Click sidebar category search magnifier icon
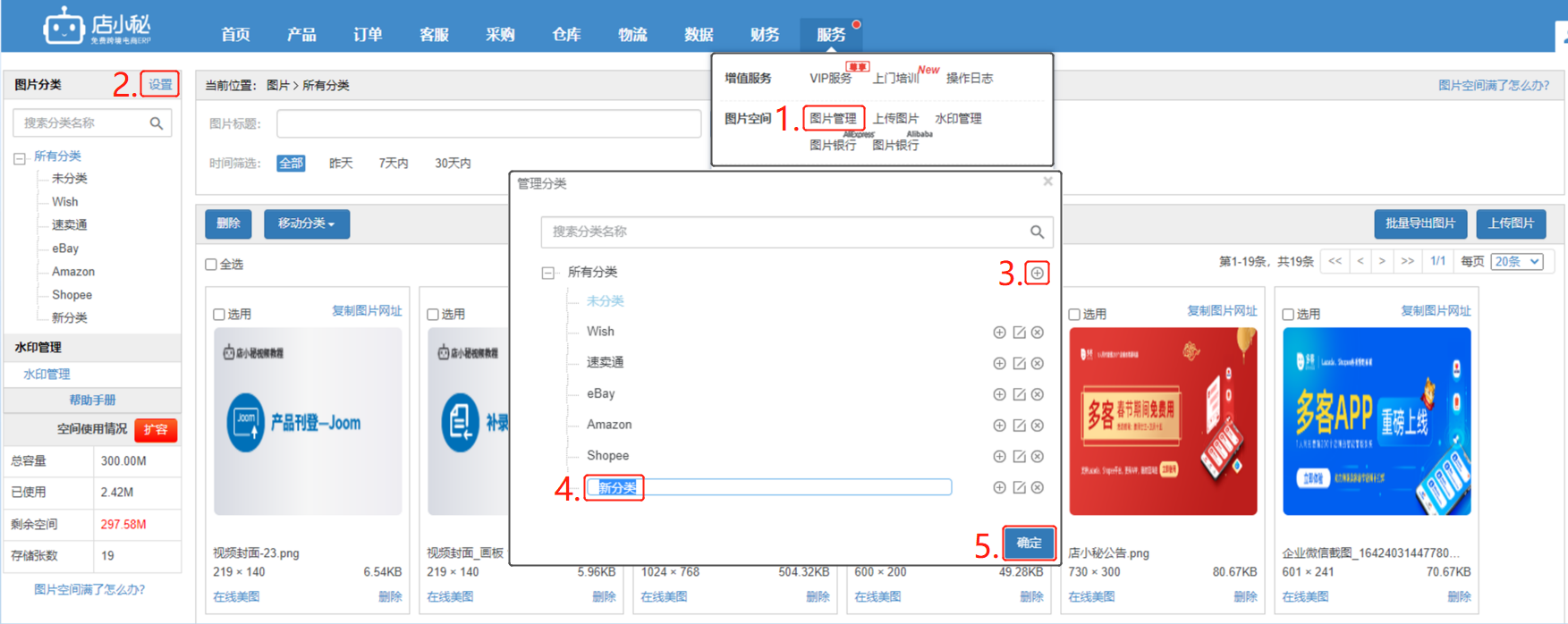The width and height of the screenshot is (1568, 624). (x=157, y=123)
